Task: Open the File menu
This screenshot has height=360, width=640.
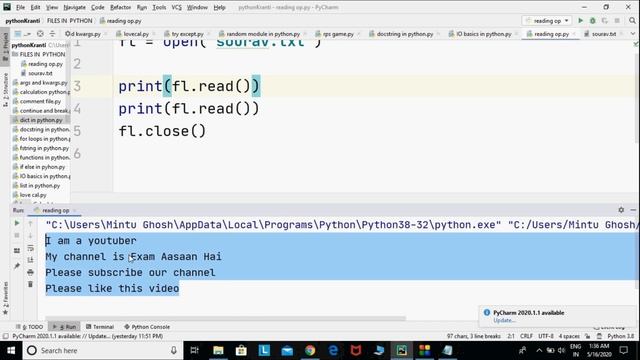Action: tap(20, 7)
